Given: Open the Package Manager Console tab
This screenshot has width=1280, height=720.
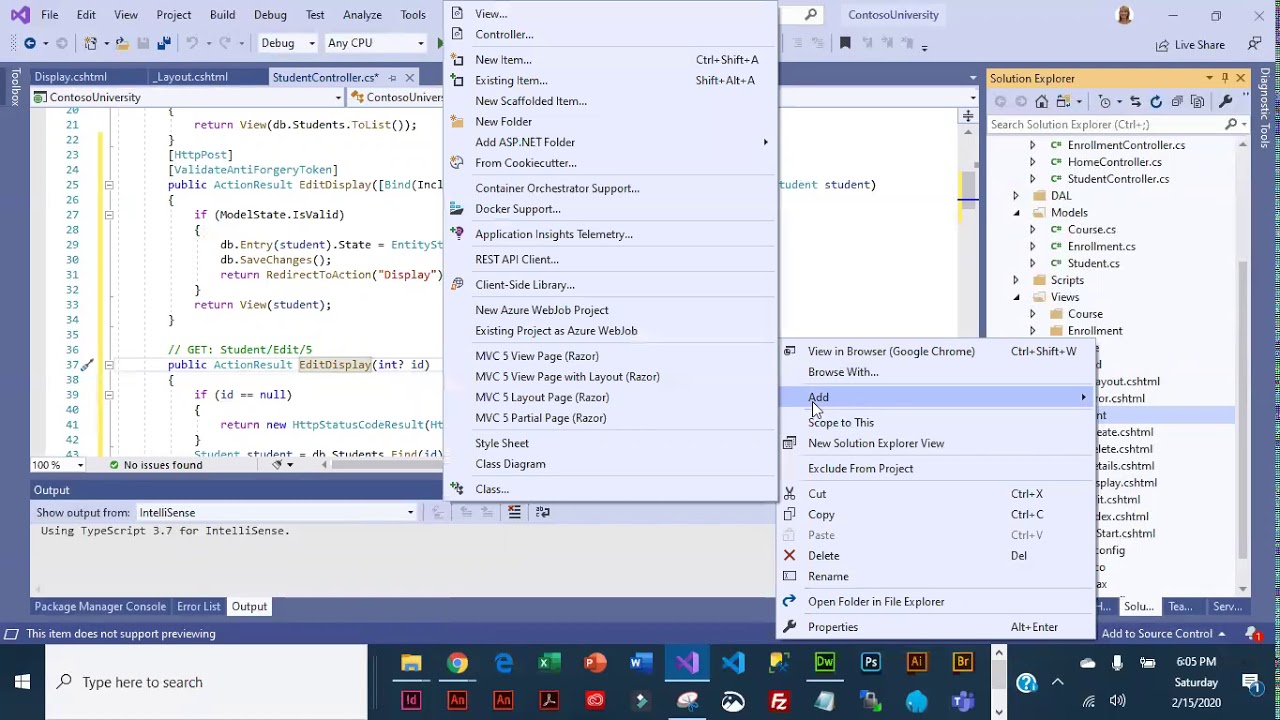Looking at the screenshot, I should pos(100,607).
